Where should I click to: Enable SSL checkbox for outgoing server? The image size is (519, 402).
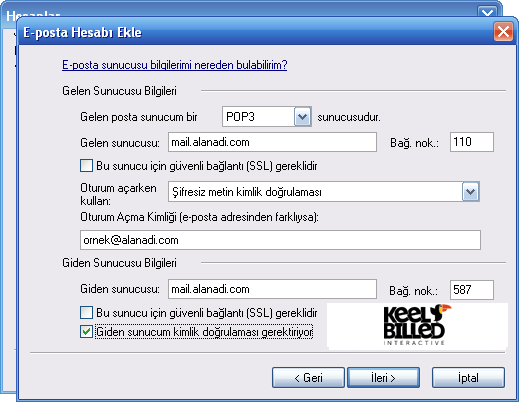86,313
